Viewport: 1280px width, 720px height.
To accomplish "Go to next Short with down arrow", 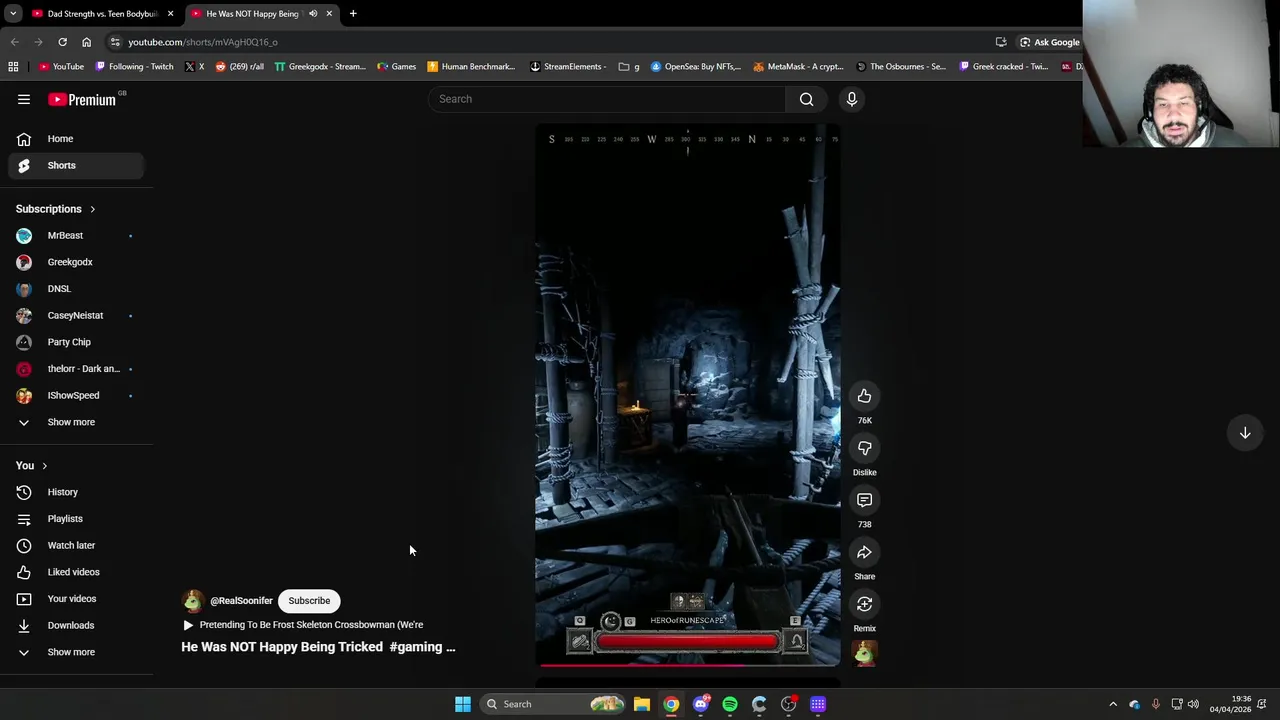I will [x=1245, y=433].
